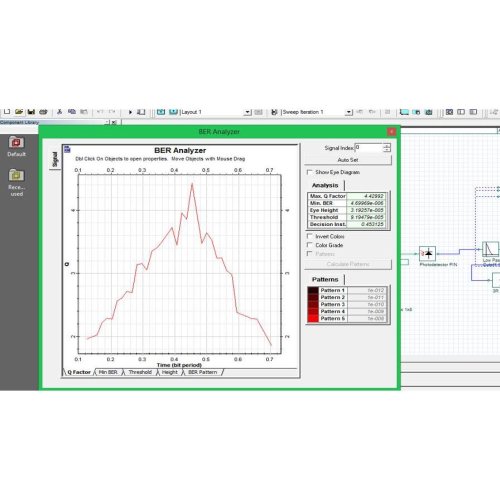The image size is (500, 500).
Task: Open the Default folder in Component Library
Action: coord(16,147)
